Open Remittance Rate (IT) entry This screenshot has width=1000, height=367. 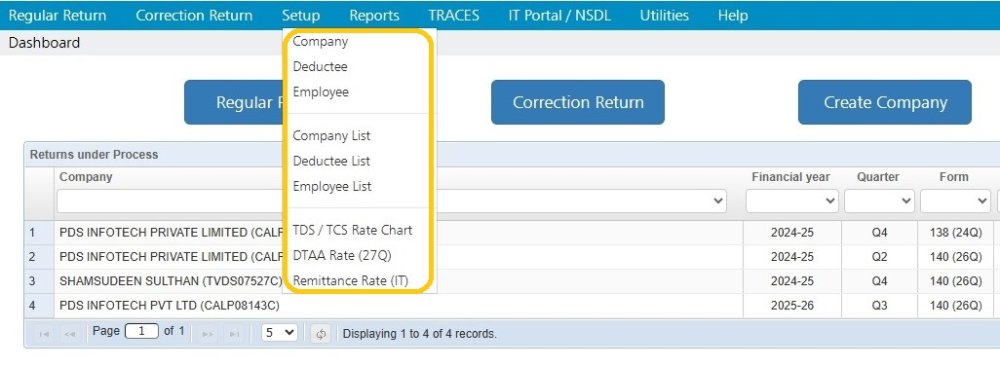(350, 281)
